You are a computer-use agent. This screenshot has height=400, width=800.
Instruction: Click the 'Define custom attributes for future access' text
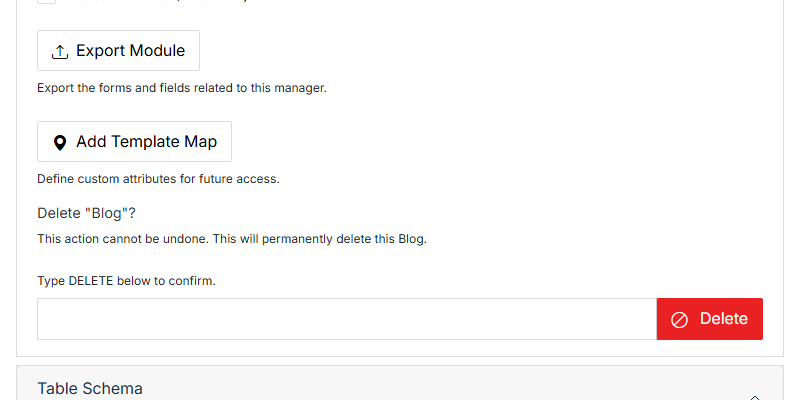pos(158,179)
